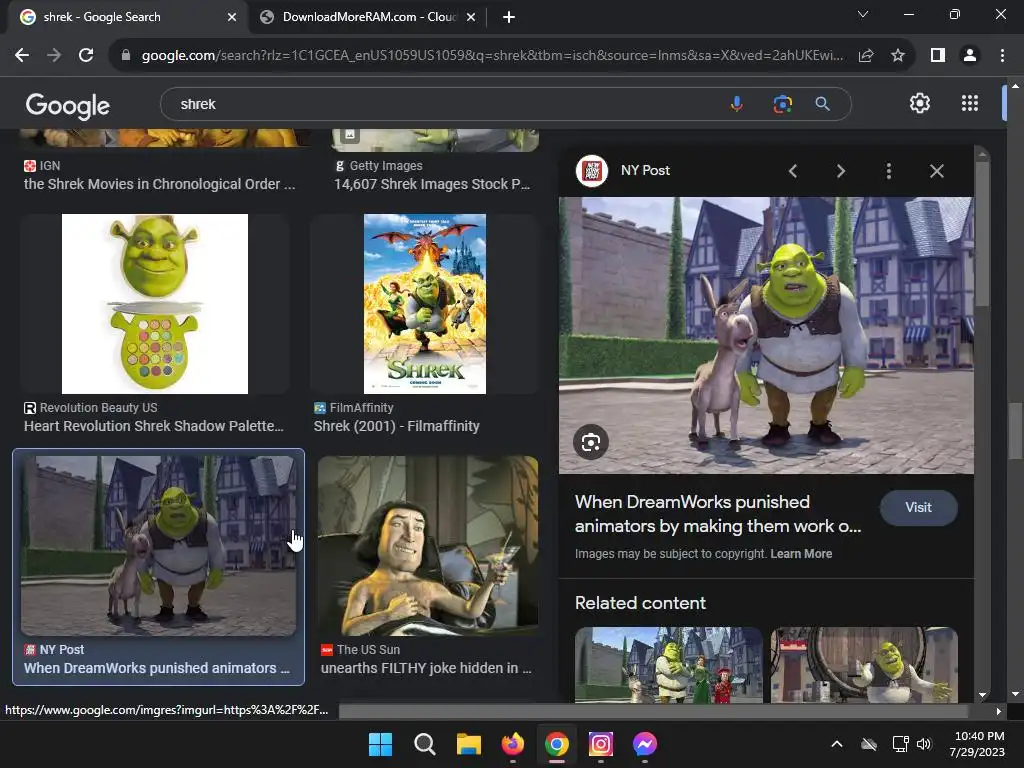Click the share page icon in address bar

pyautogui.click(x=866, y=56)
